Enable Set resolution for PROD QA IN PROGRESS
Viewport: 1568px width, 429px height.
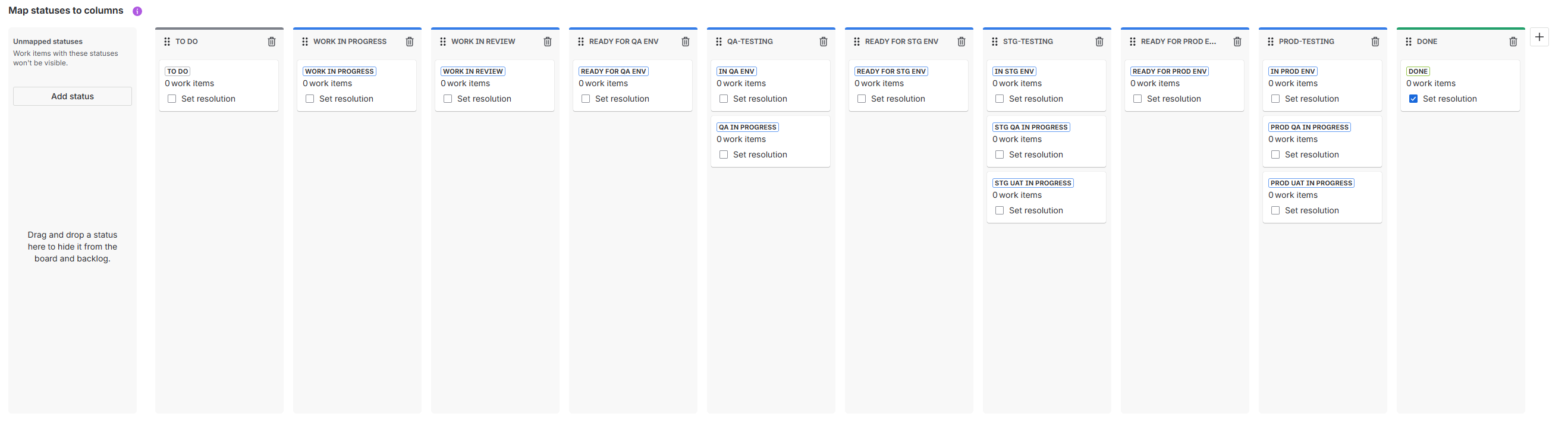tap(1275, 154)
